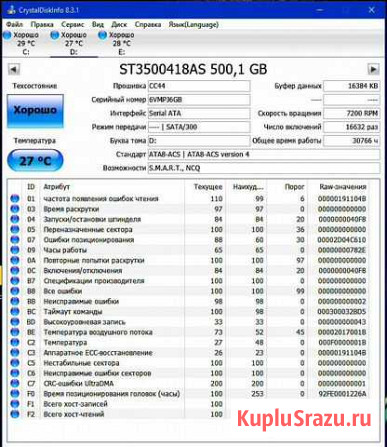
Task: Click status icon for CRC-ошибки UltraDMA
Action: (15, 384)
